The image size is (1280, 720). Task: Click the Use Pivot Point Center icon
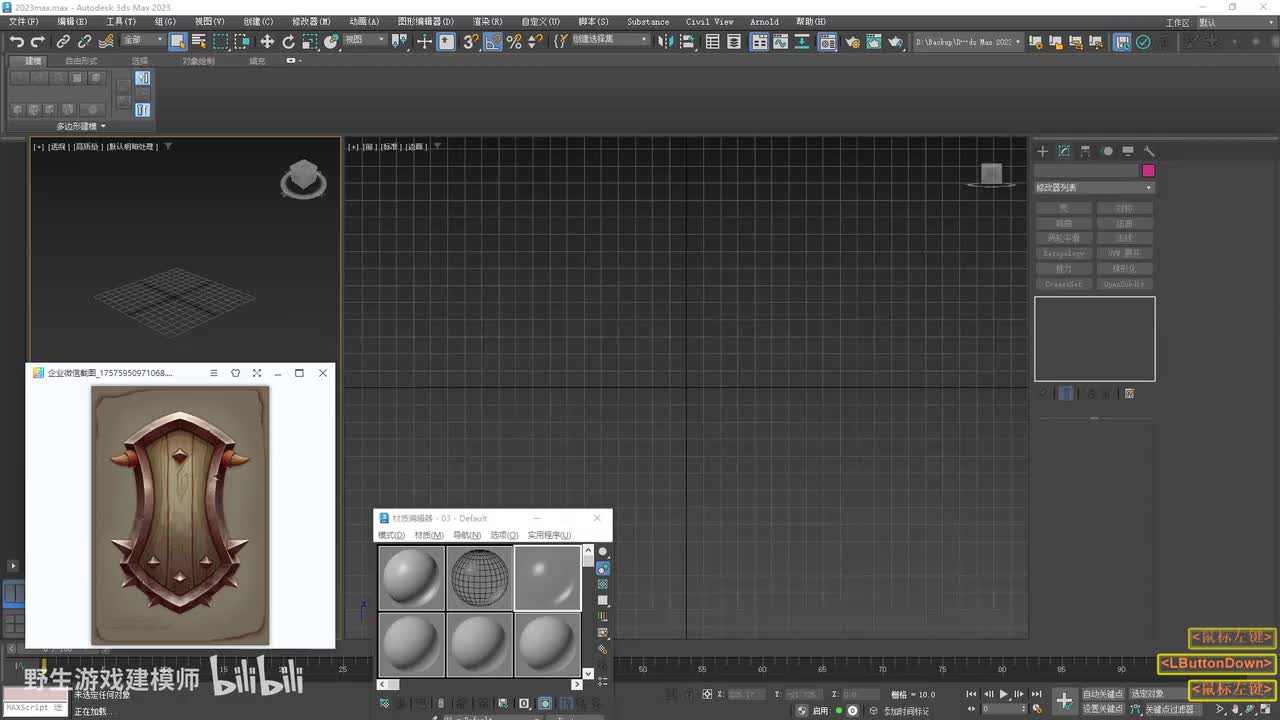(x=401, y=41)
